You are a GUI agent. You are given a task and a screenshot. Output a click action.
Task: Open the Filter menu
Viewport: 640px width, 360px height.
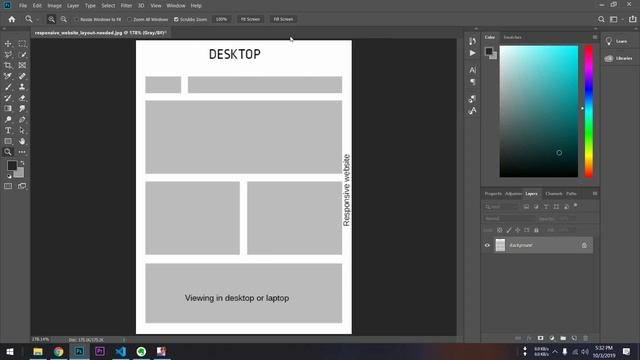[x=127, y=6]
